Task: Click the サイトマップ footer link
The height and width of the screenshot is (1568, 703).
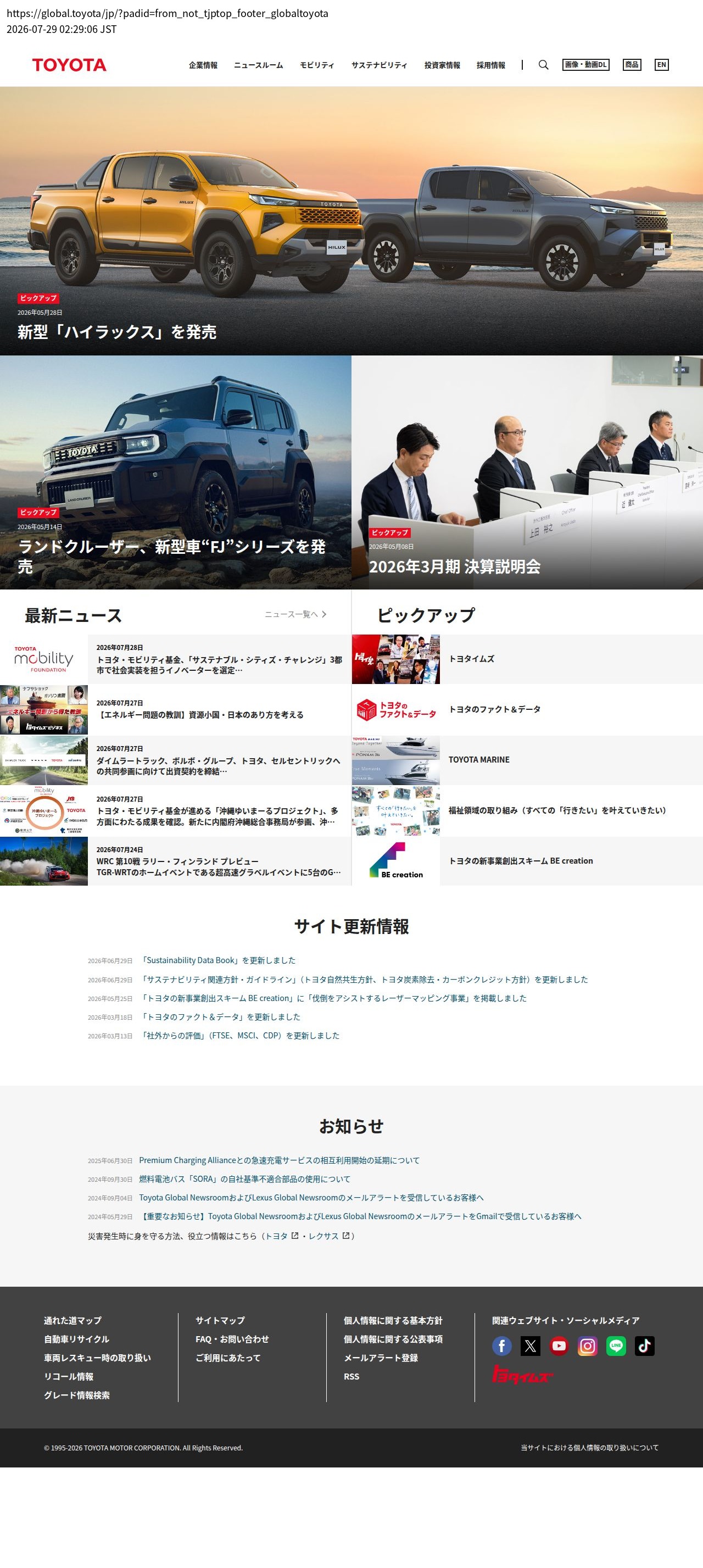Action: tap(220, 1320)
